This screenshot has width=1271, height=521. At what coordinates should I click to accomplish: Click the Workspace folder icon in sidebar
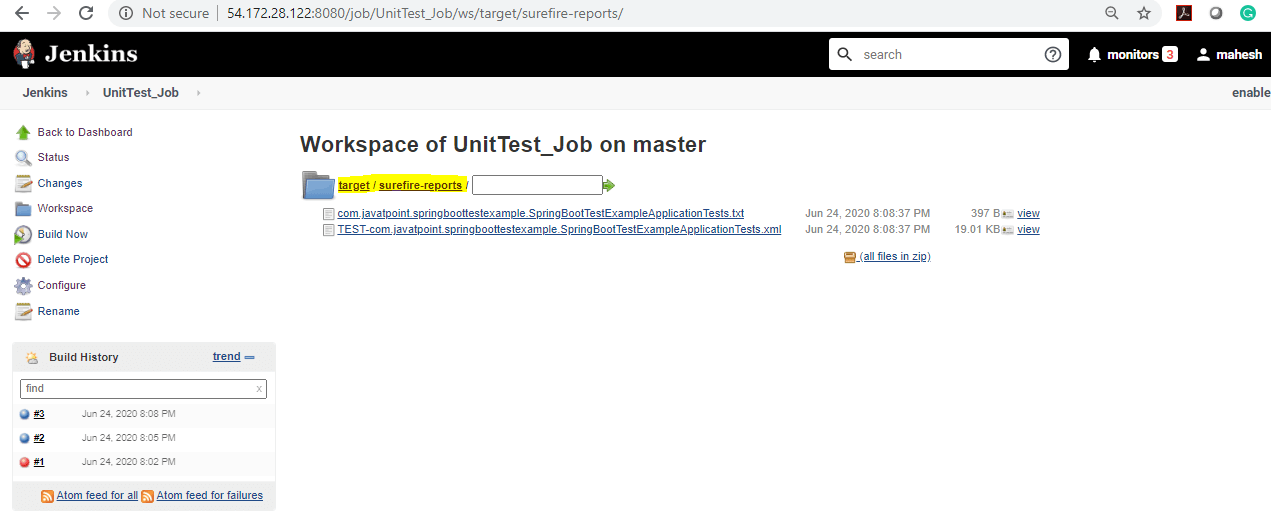coord(23,209)
